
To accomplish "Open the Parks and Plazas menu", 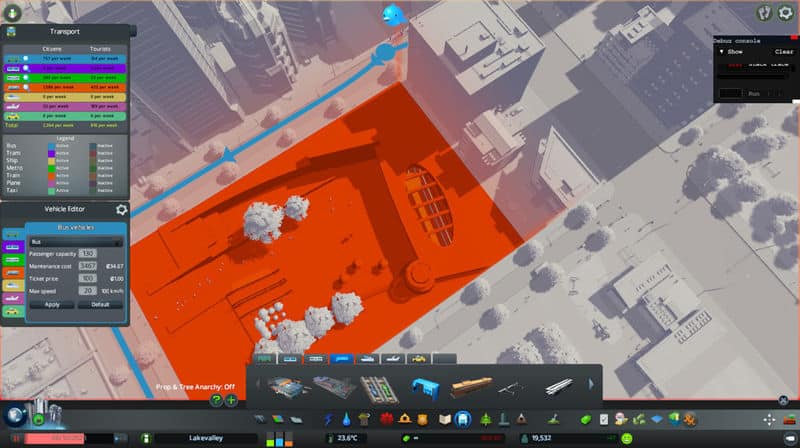I will pos(484,418).
